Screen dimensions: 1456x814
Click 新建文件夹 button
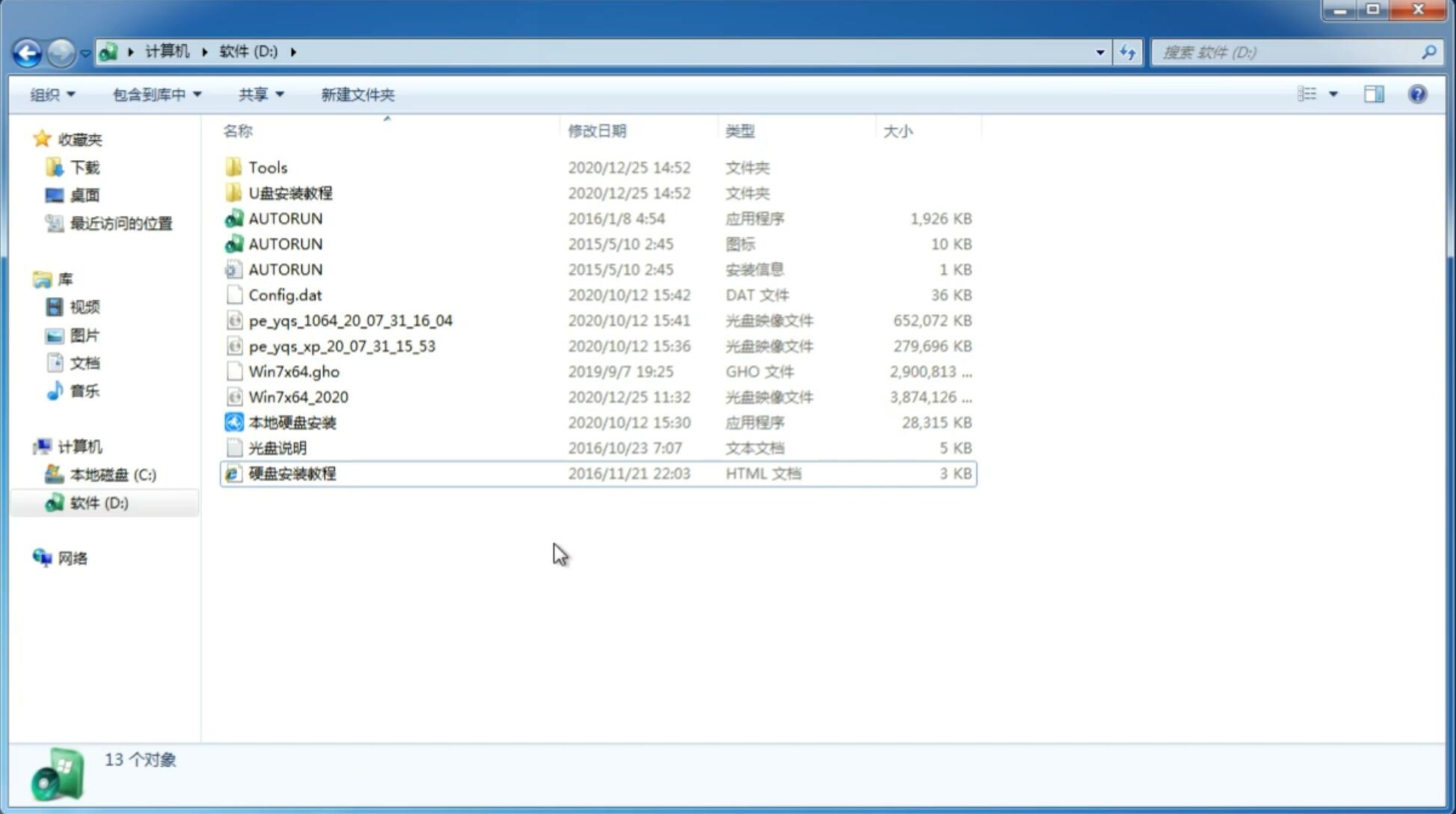coord(357,94)
